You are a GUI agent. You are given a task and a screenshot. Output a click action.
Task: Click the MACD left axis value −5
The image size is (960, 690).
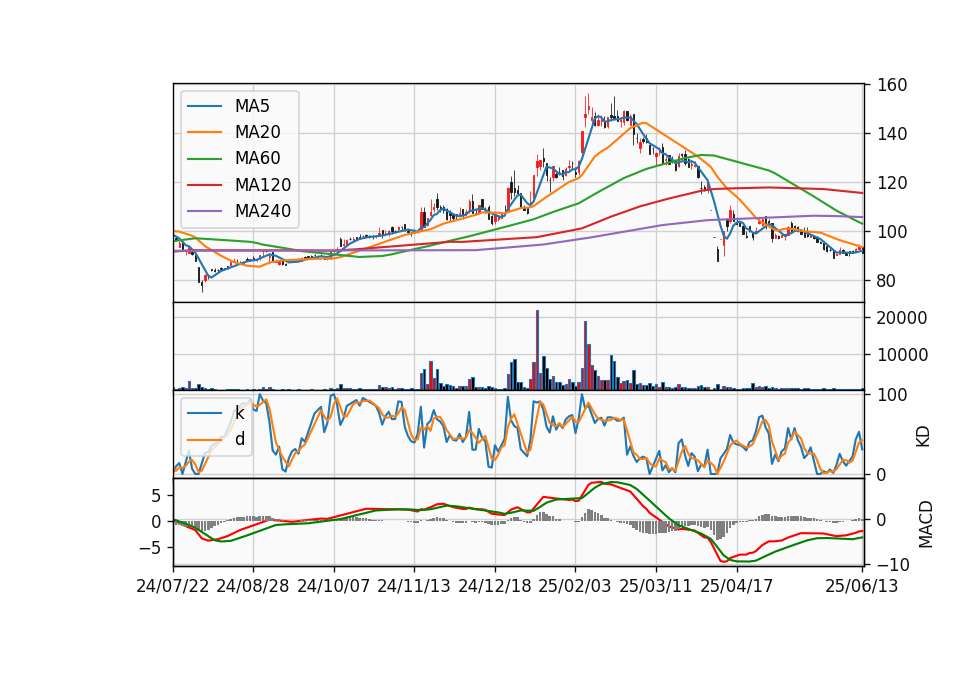149,547
